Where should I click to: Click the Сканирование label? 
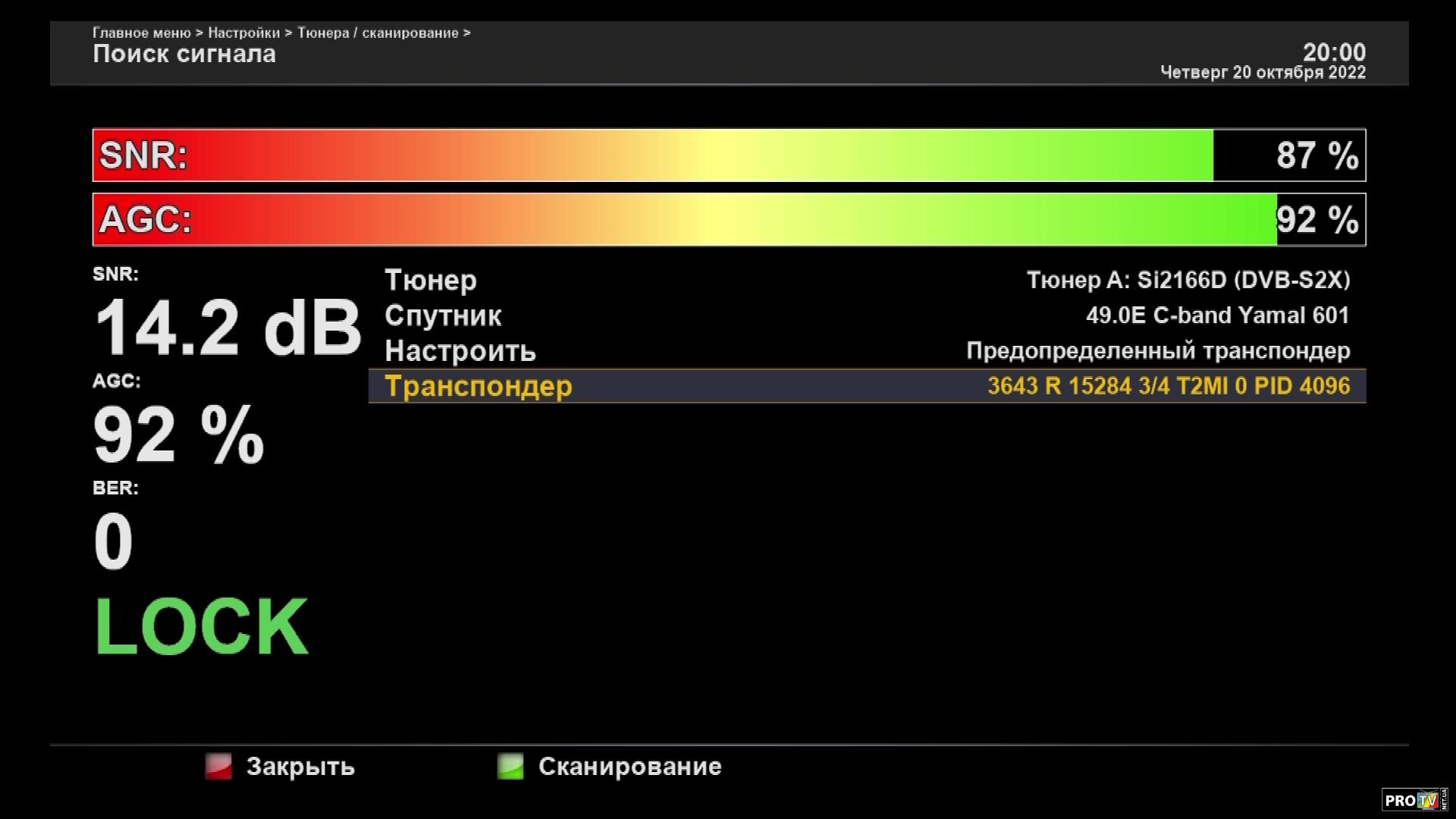click(629, 767)
